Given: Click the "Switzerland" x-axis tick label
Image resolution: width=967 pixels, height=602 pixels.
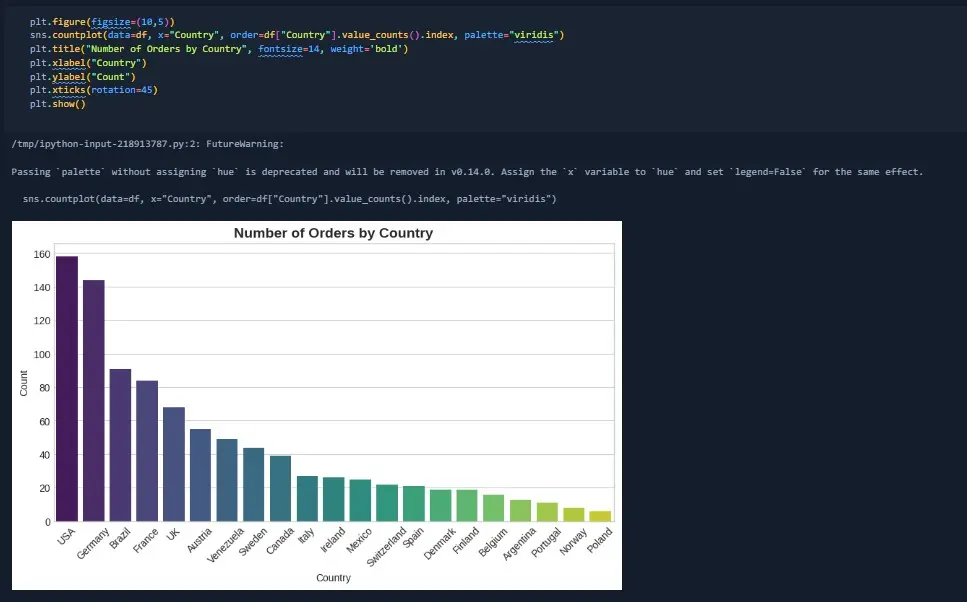Looking at the screenshot, I should point(385,547).
